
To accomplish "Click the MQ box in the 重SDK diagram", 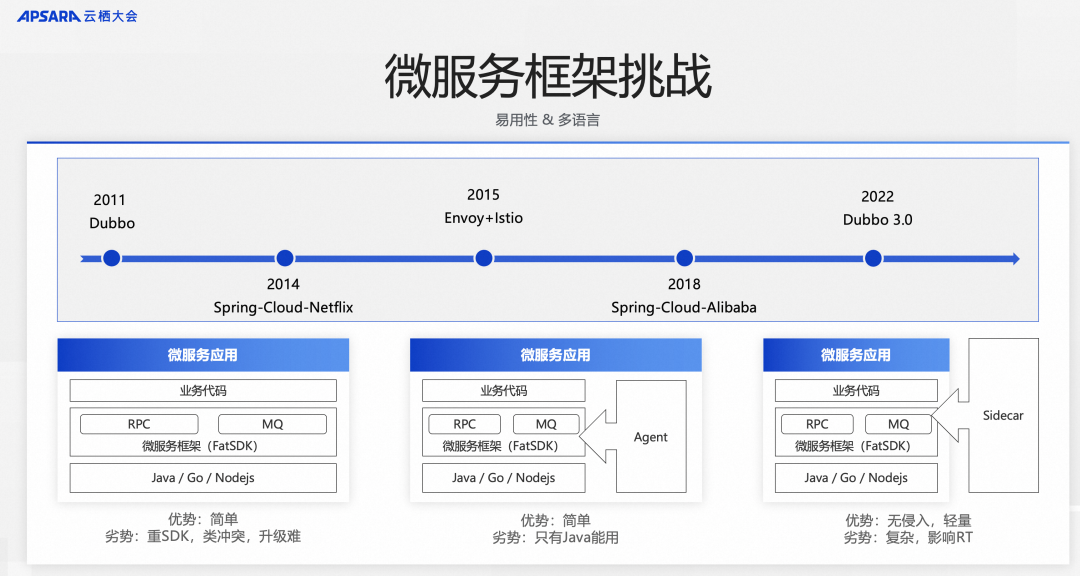I will [272, 424].
